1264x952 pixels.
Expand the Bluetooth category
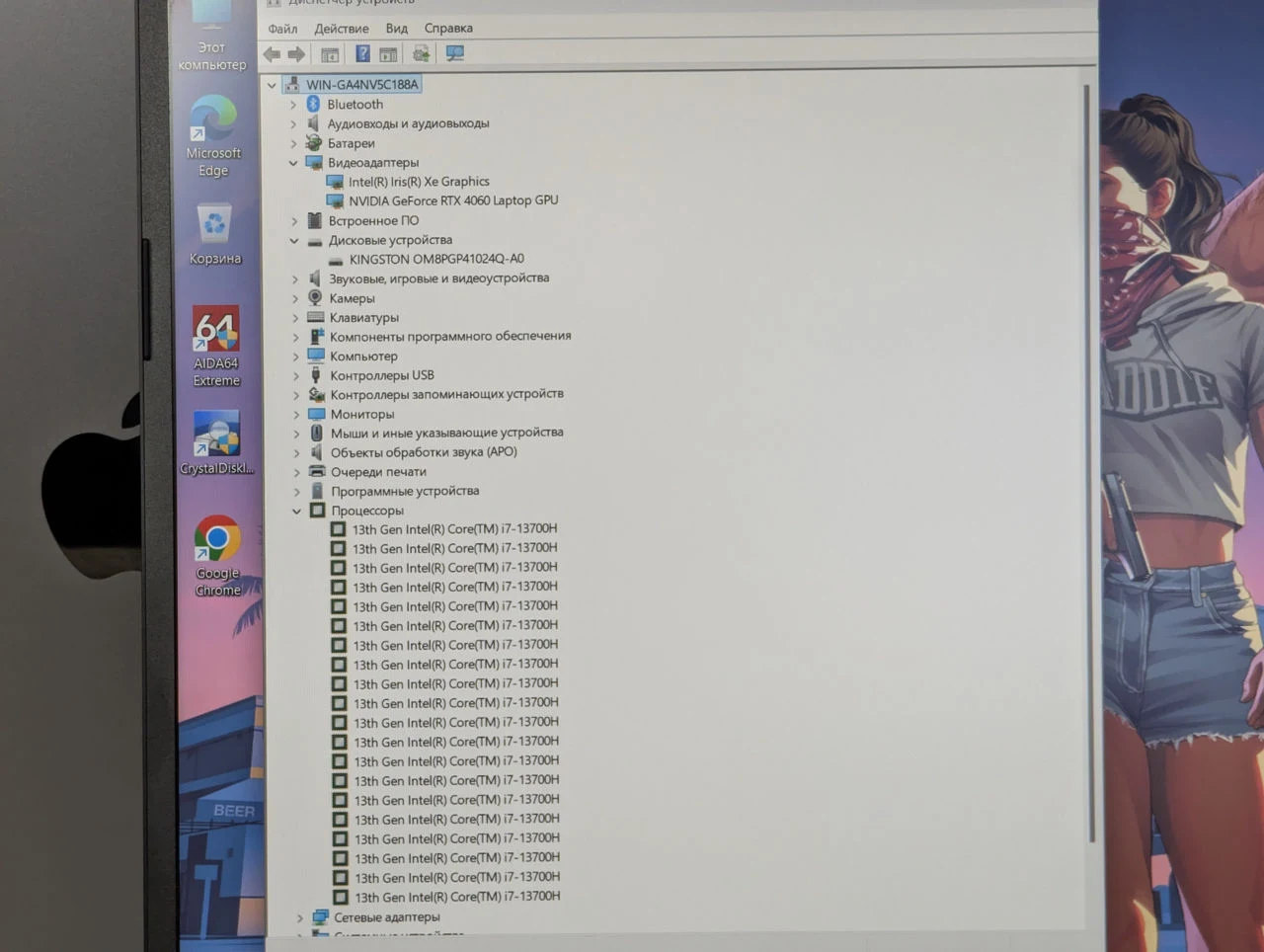(x=293, y=105)
